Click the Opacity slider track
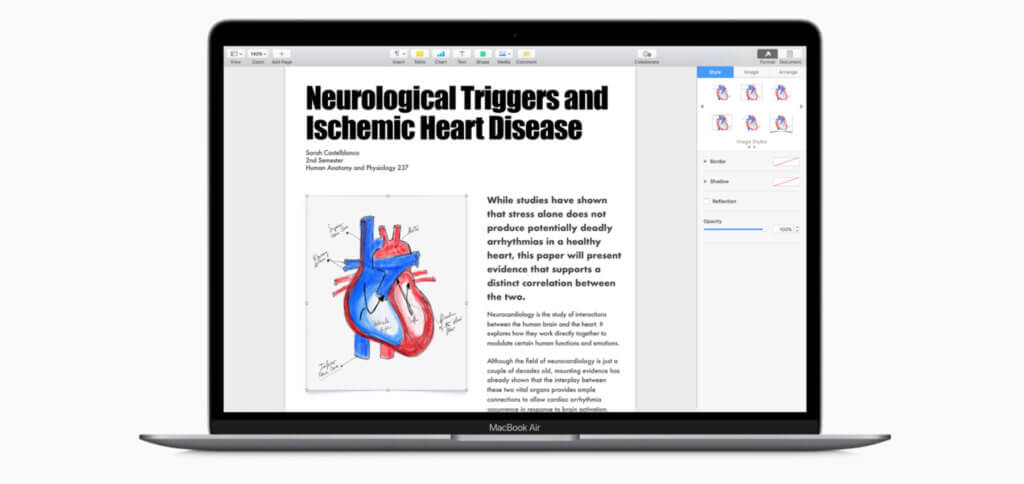This screenshot has height=484, width=1024. click(733, 229)
